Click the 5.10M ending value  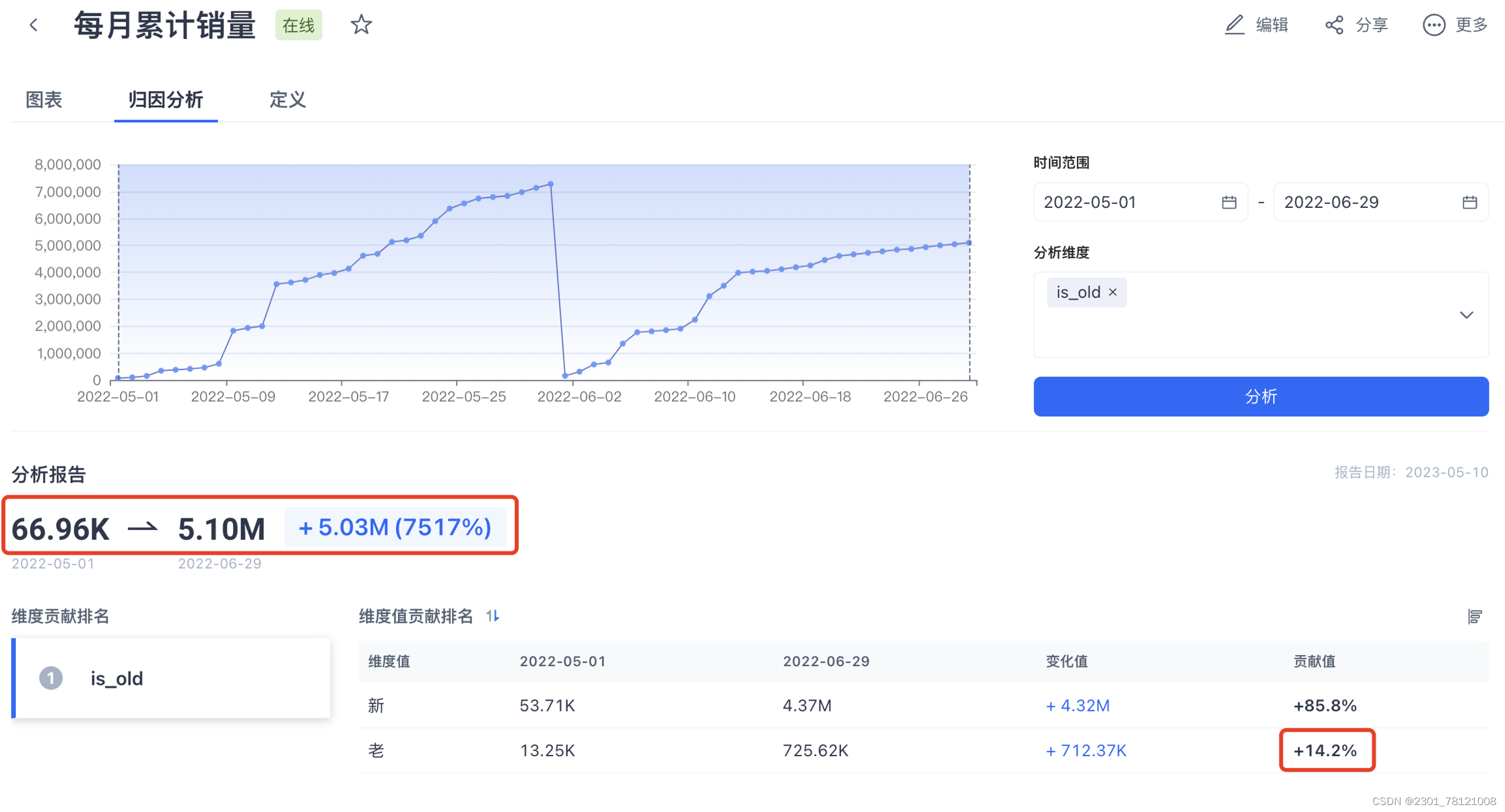221,529
